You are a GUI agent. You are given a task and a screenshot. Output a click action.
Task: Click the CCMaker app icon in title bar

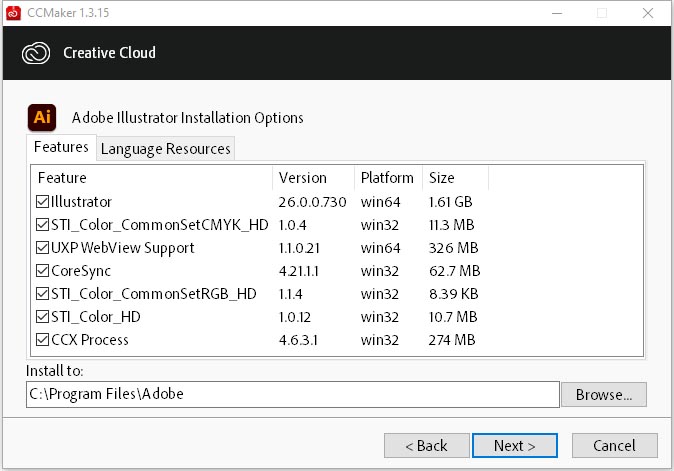[x=13, y=13]
